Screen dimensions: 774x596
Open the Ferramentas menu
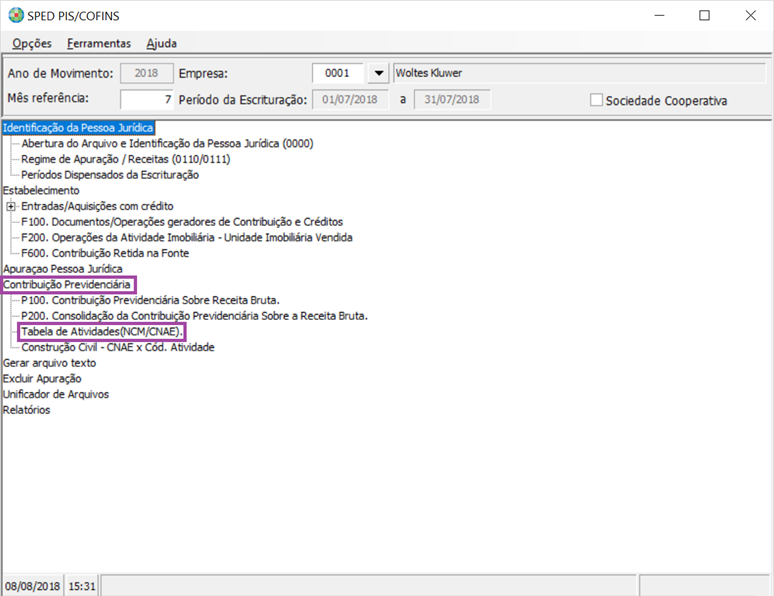pyautogui.click(x=98, y=43)
